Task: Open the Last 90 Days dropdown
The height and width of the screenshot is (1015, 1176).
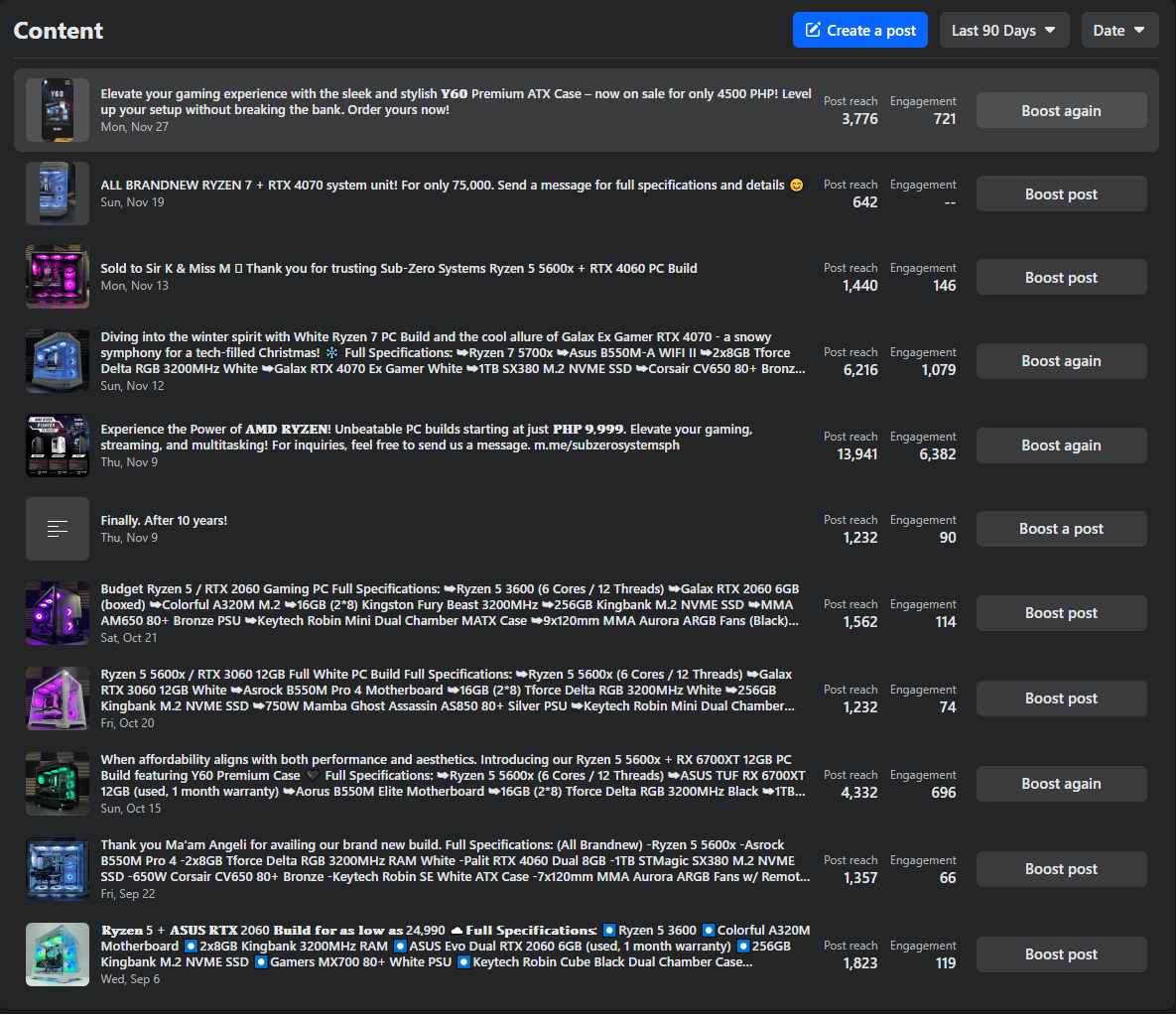Action: pyautogui.click(x=1003, y=30)
